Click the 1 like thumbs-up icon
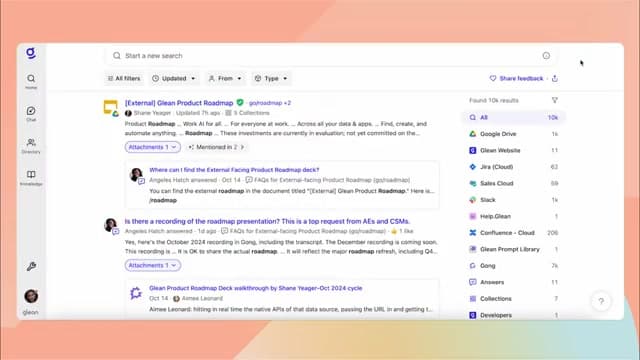 (394, 231)
